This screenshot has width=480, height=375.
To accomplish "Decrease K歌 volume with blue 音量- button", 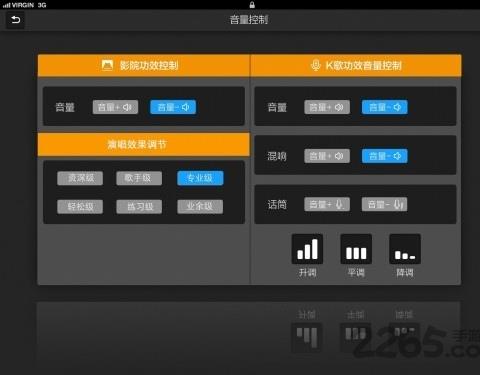I will click(385, 107).
